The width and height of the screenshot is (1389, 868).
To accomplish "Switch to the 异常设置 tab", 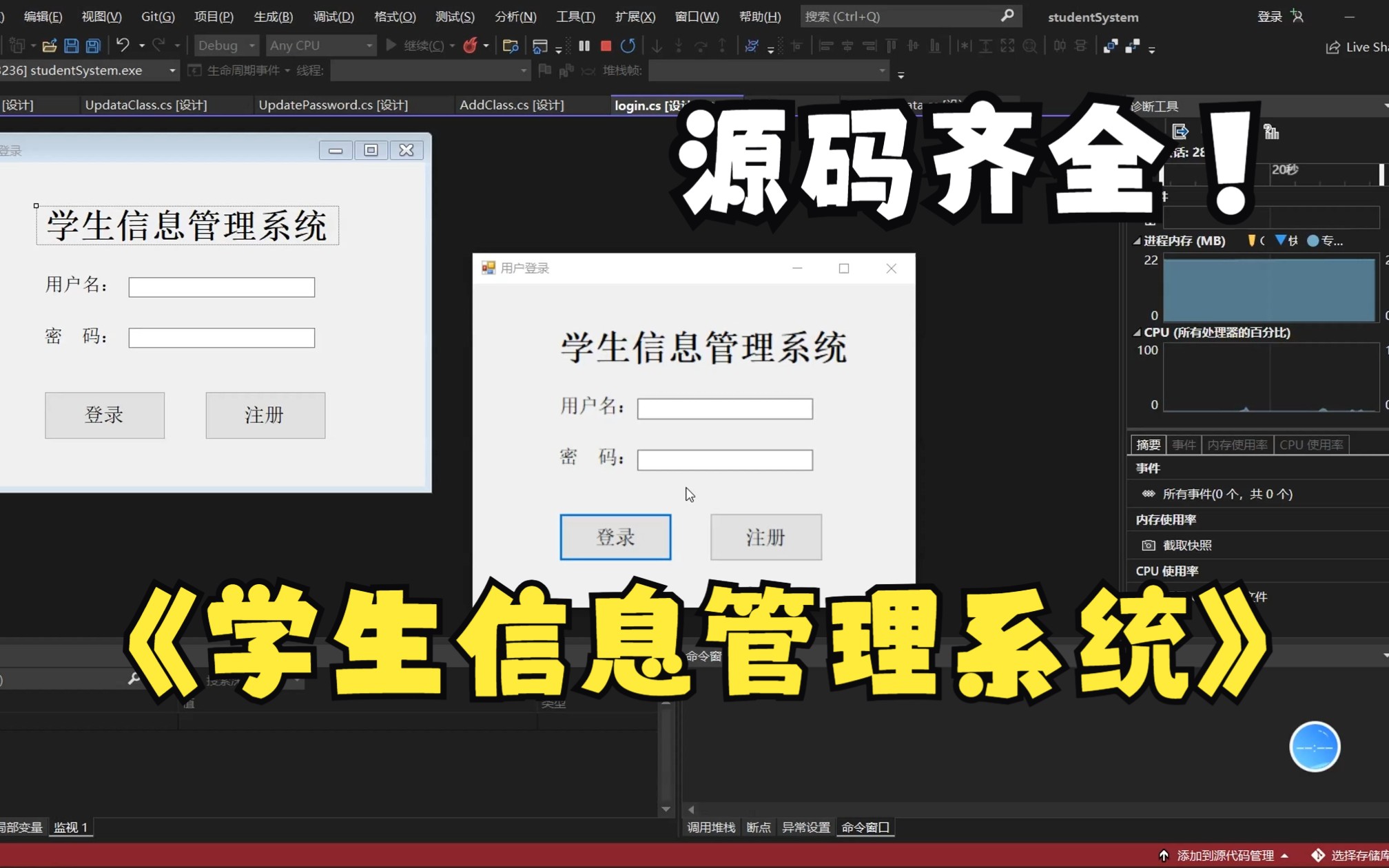I will pyautogui.click(x=805, y=827).
